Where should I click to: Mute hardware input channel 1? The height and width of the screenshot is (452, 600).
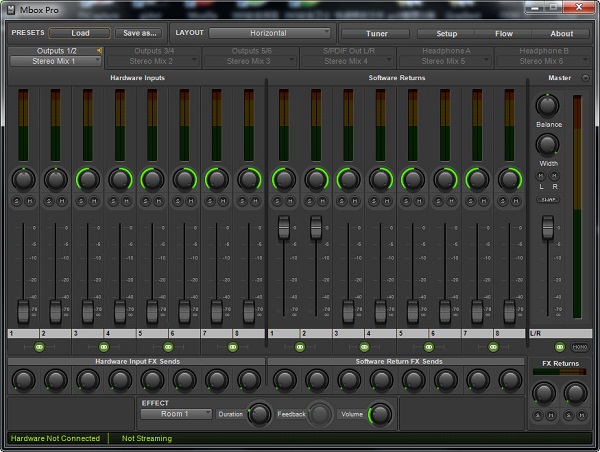click(30, 201)
